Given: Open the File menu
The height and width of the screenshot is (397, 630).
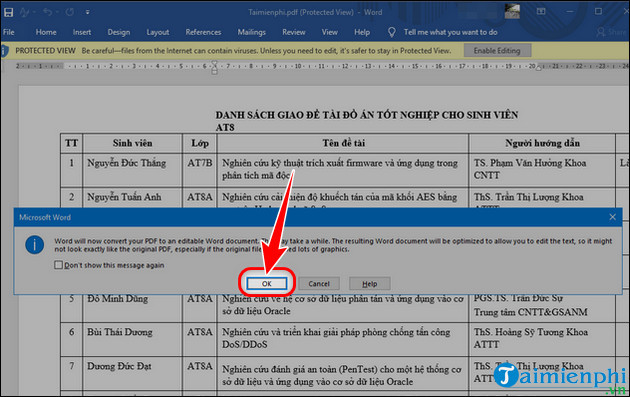Looking at the screenshot, I should (8, 32).
